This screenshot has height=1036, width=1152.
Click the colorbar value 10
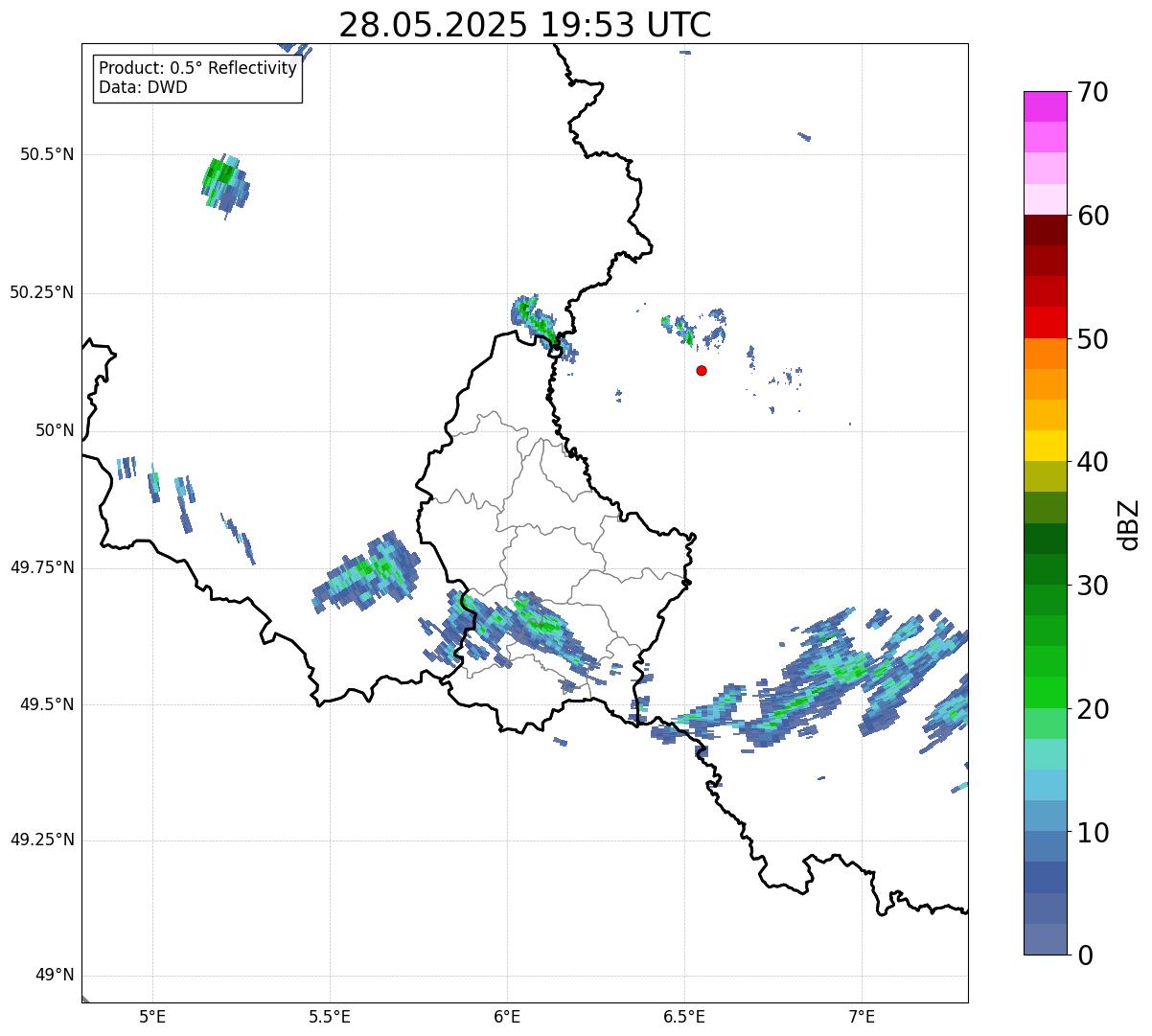1093,832
